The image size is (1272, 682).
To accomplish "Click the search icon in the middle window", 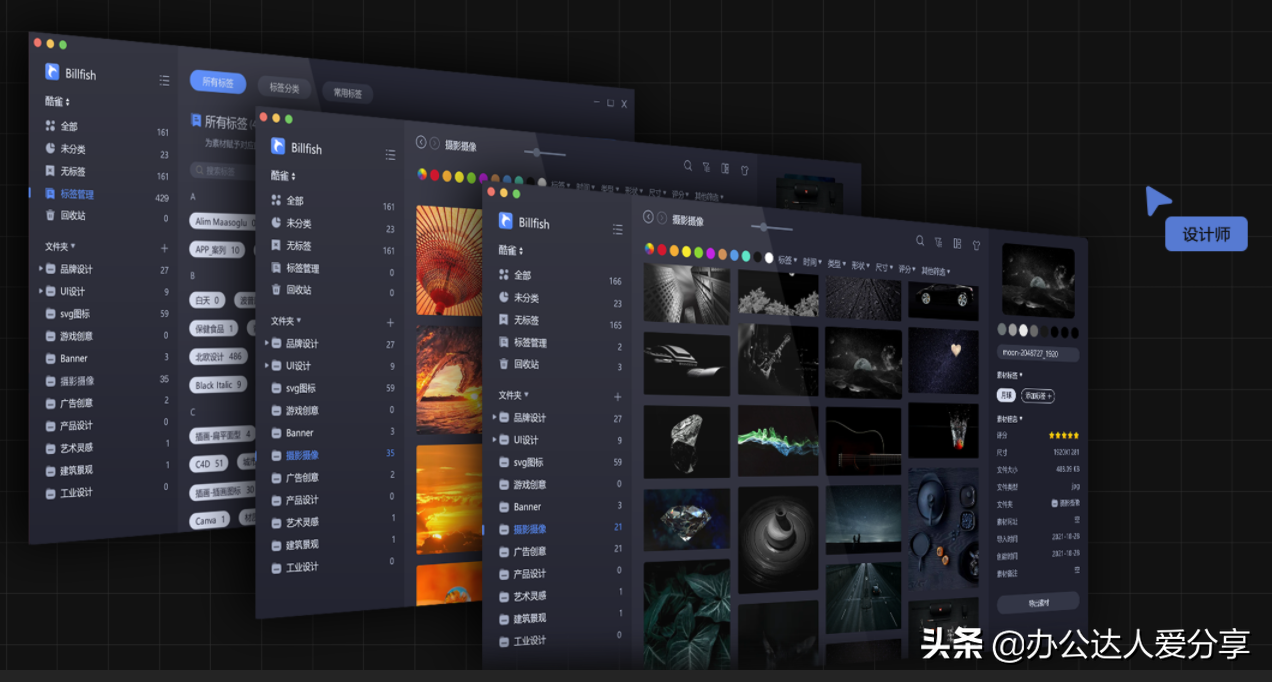I will 688,166.
